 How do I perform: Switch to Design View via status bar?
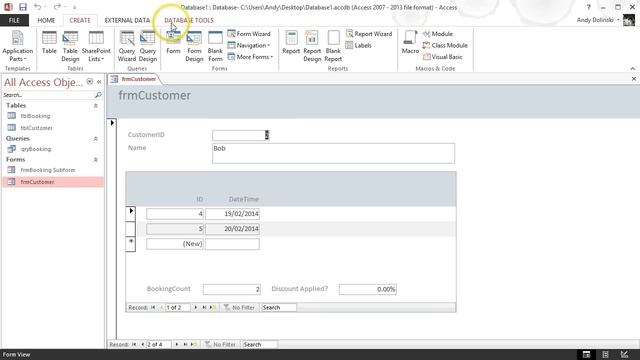coord(624,354)
